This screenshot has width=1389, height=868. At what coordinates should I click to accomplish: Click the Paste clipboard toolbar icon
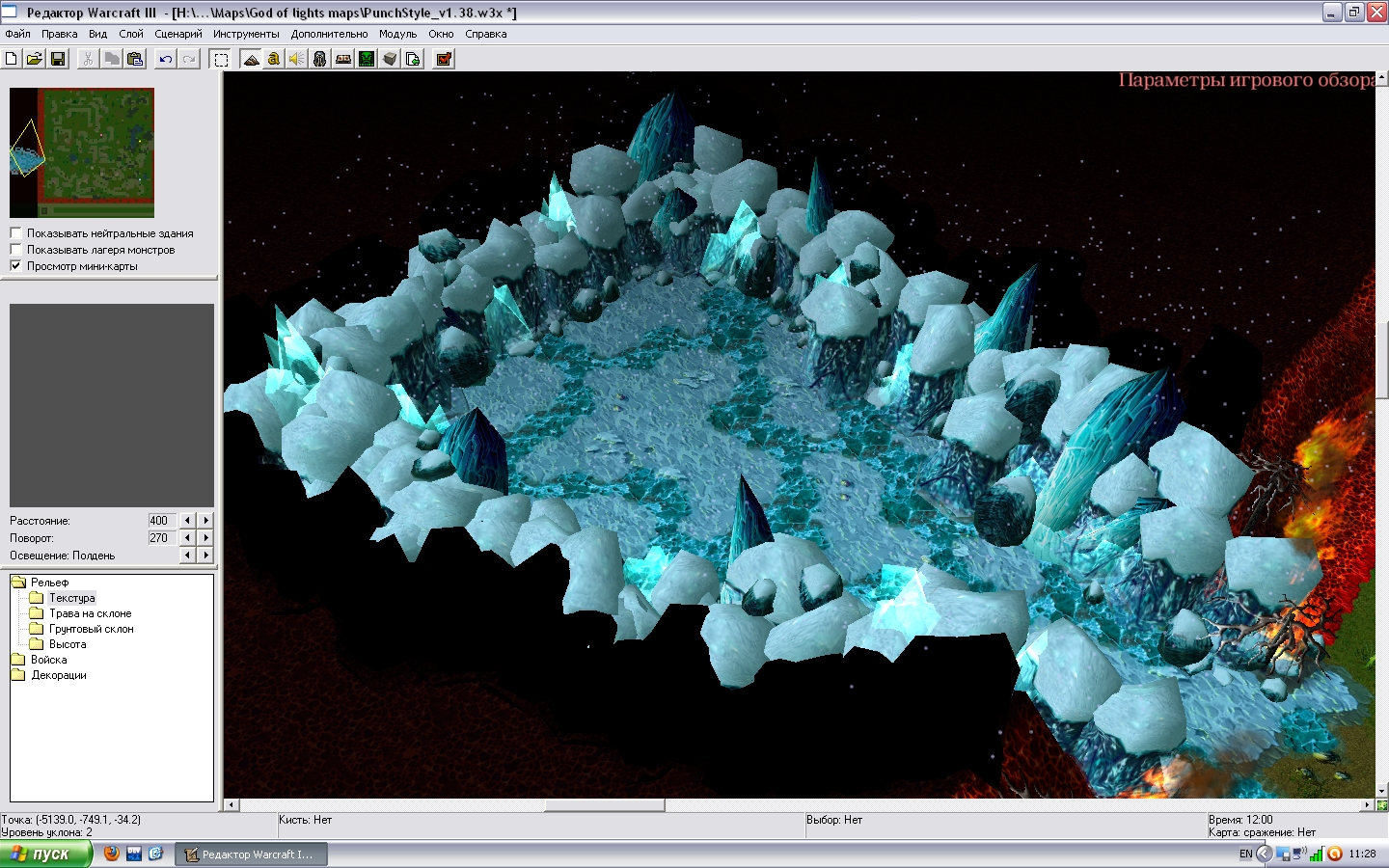[135, 59]
